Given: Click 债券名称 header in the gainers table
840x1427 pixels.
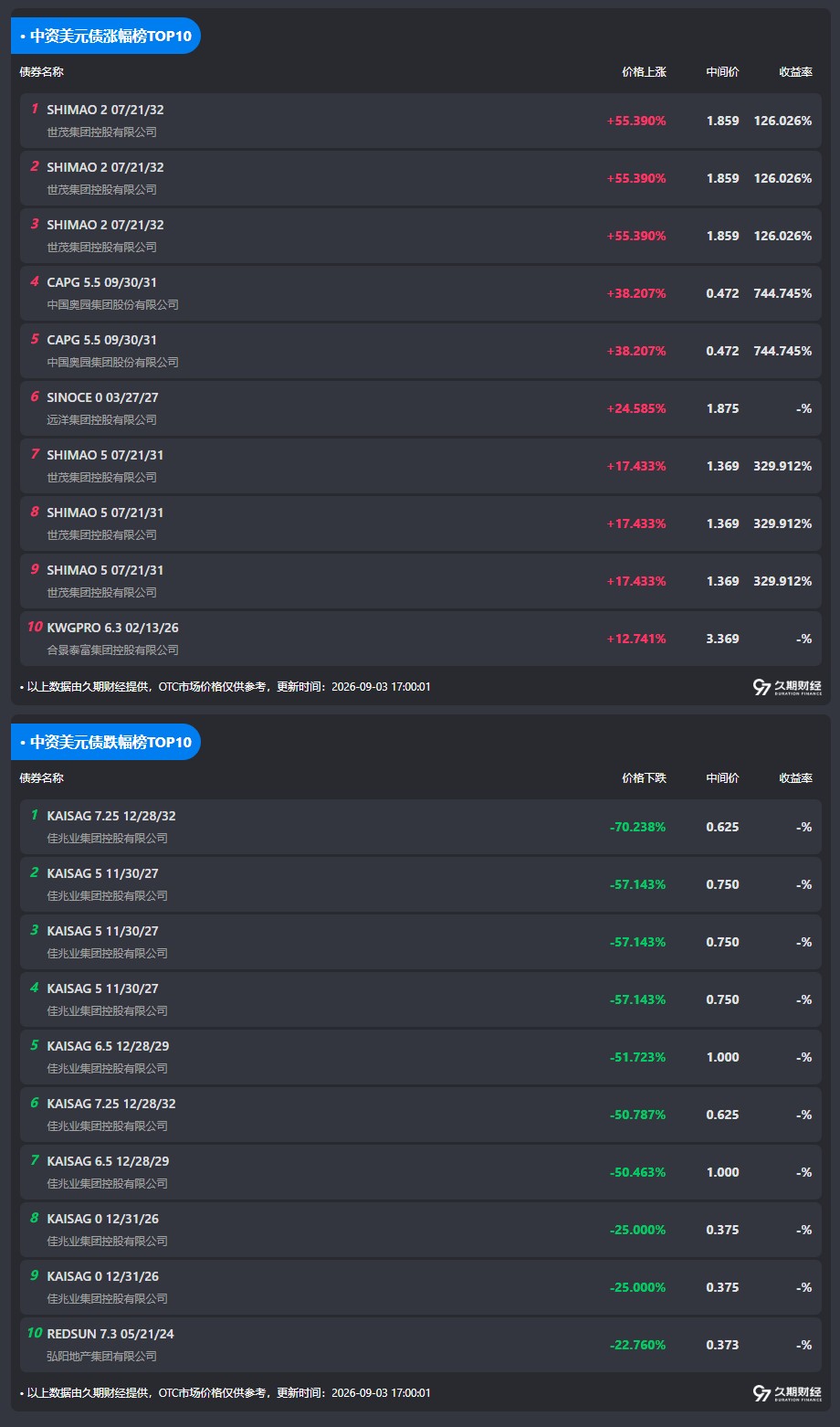Looking at the screenshot, I should (x=42, y=72).
